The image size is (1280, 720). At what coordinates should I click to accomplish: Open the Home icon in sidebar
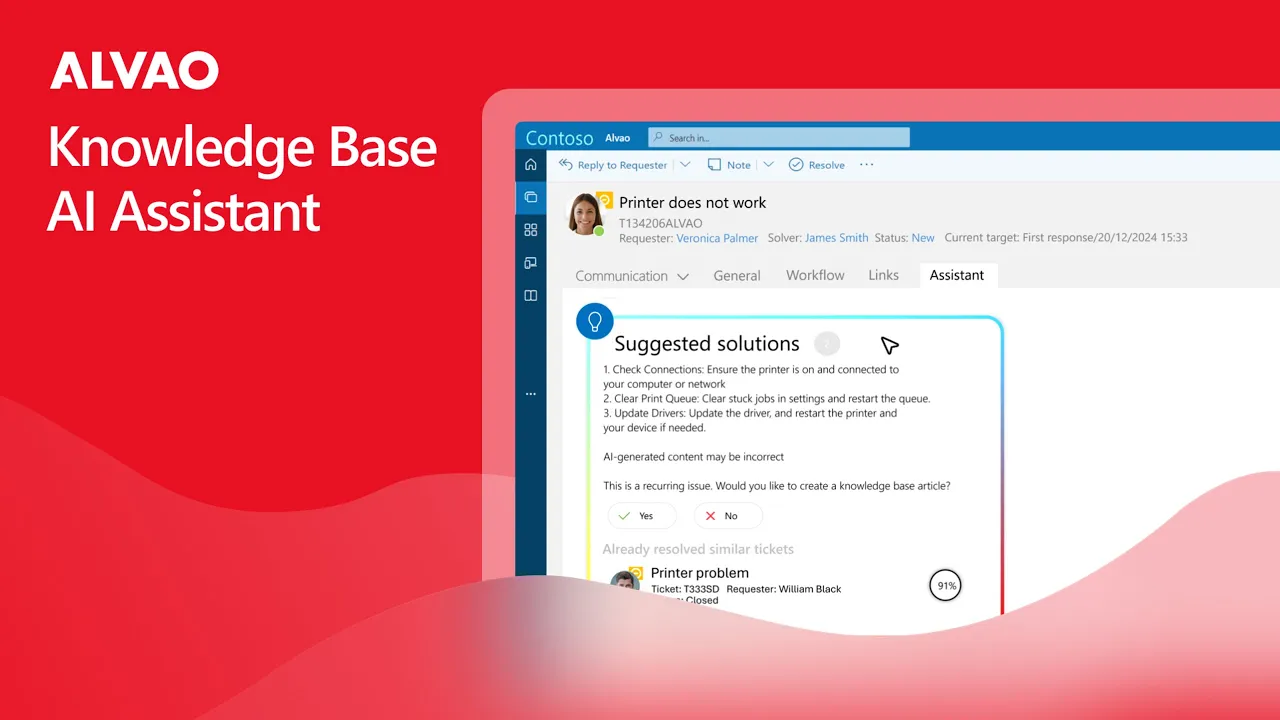pyautogui.click(x=531, y=165)
